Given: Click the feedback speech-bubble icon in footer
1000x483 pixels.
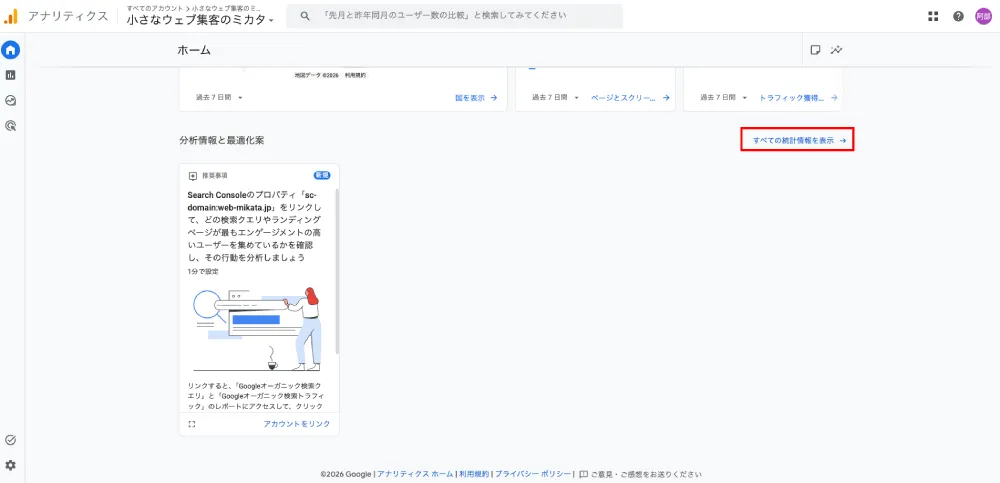Looking at the screenshot, I should tap(583, 474).
